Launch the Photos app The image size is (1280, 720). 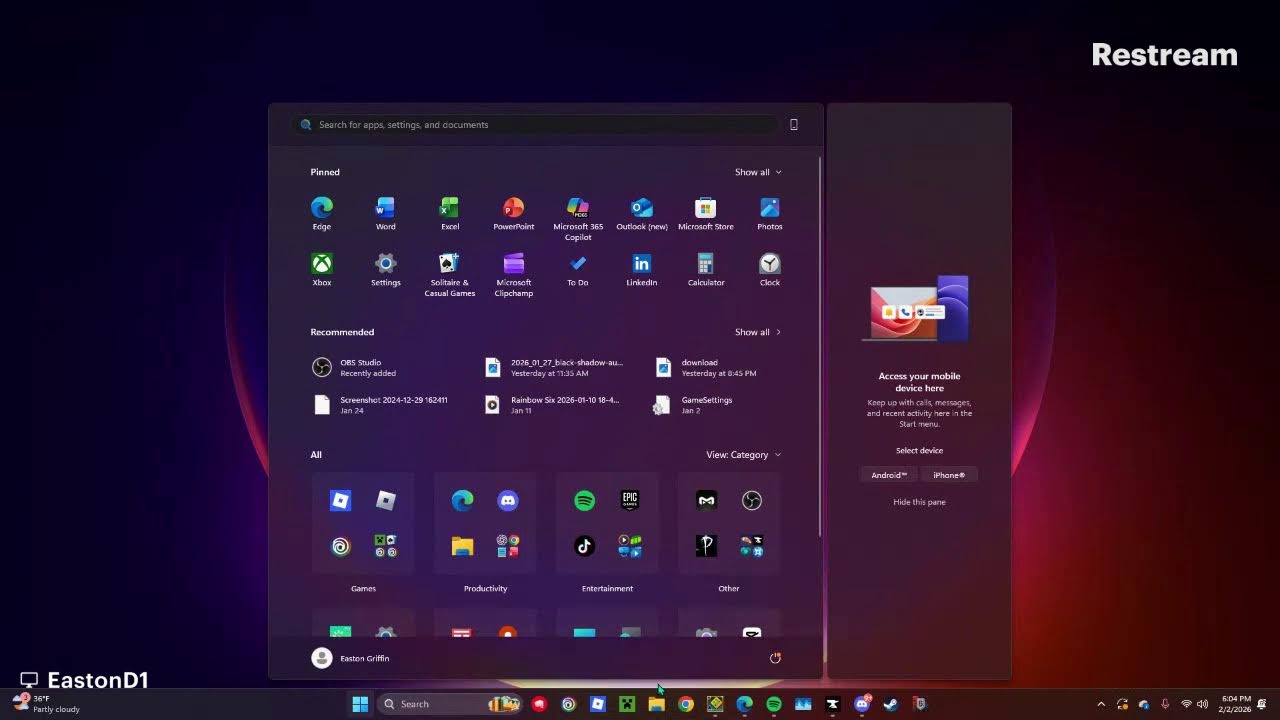[770, 213]
